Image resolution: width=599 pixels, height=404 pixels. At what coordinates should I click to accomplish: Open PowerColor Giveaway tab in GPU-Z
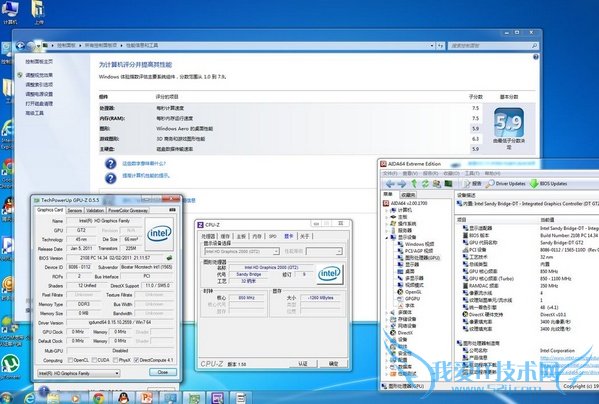tap(128, 210)
